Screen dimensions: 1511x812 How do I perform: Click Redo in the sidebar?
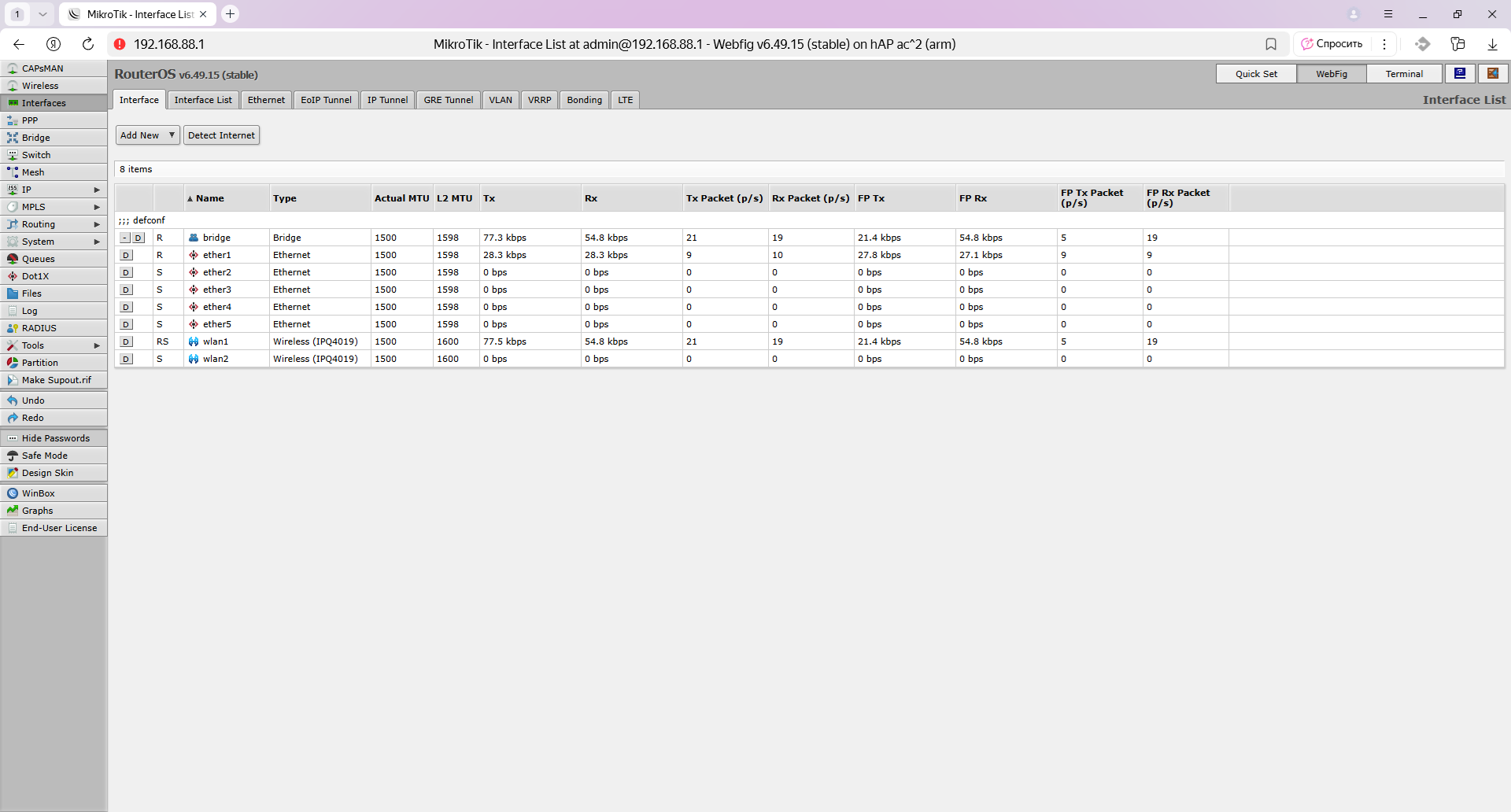click(54, 418)
